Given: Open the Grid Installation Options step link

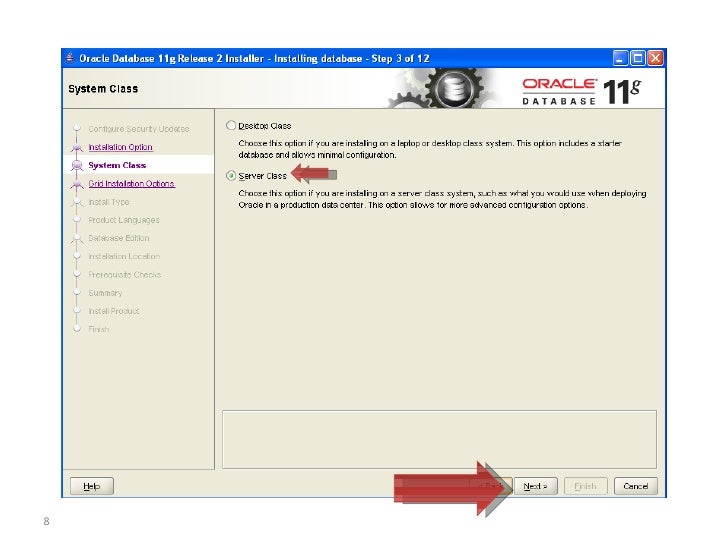Looking at the screenshot, I should pyautogui.click(x=131, y=183).
